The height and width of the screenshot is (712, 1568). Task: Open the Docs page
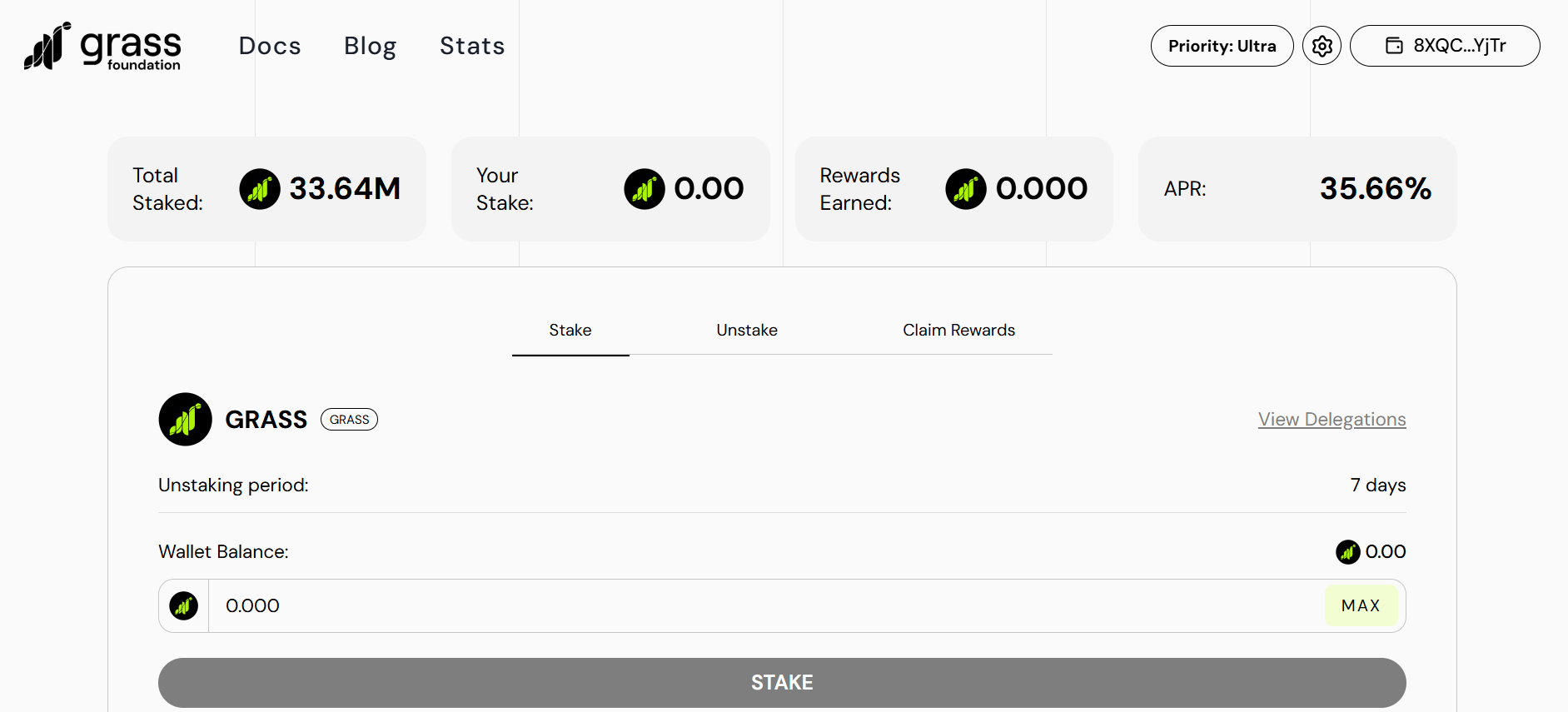270,46
